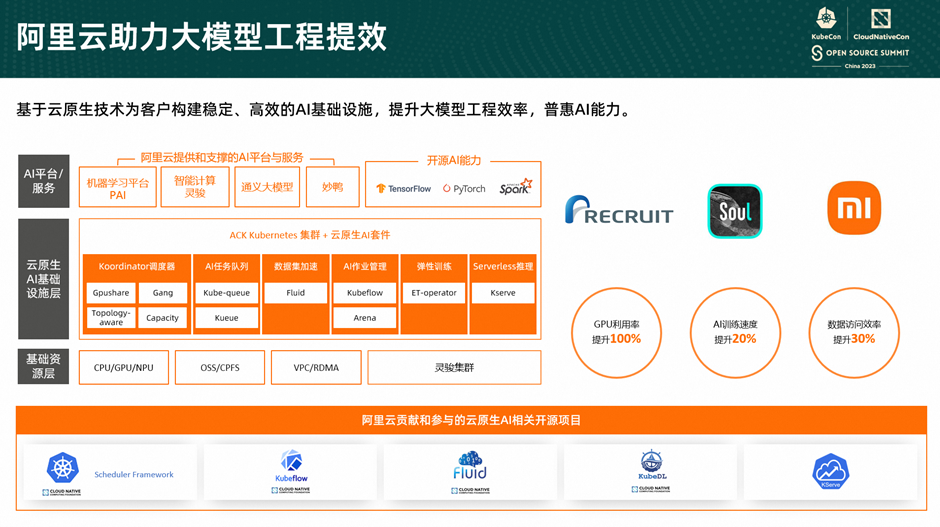Click the TensorFlow logo
The height and width of the screenshot is (527, 940).
tap(403, 188)
